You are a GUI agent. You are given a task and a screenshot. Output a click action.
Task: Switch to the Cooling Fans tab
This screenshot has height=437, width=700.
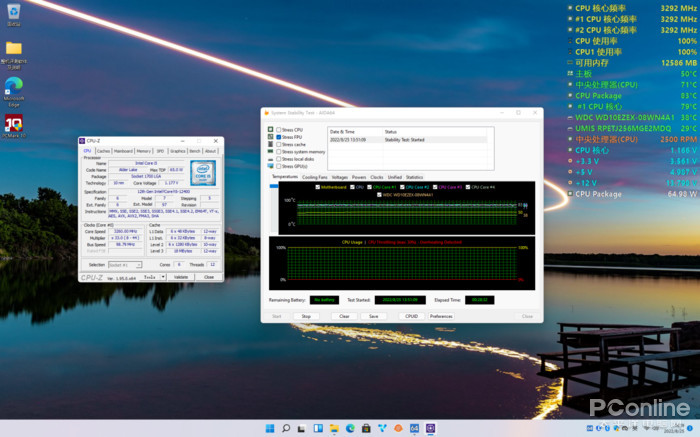[314, 177]
